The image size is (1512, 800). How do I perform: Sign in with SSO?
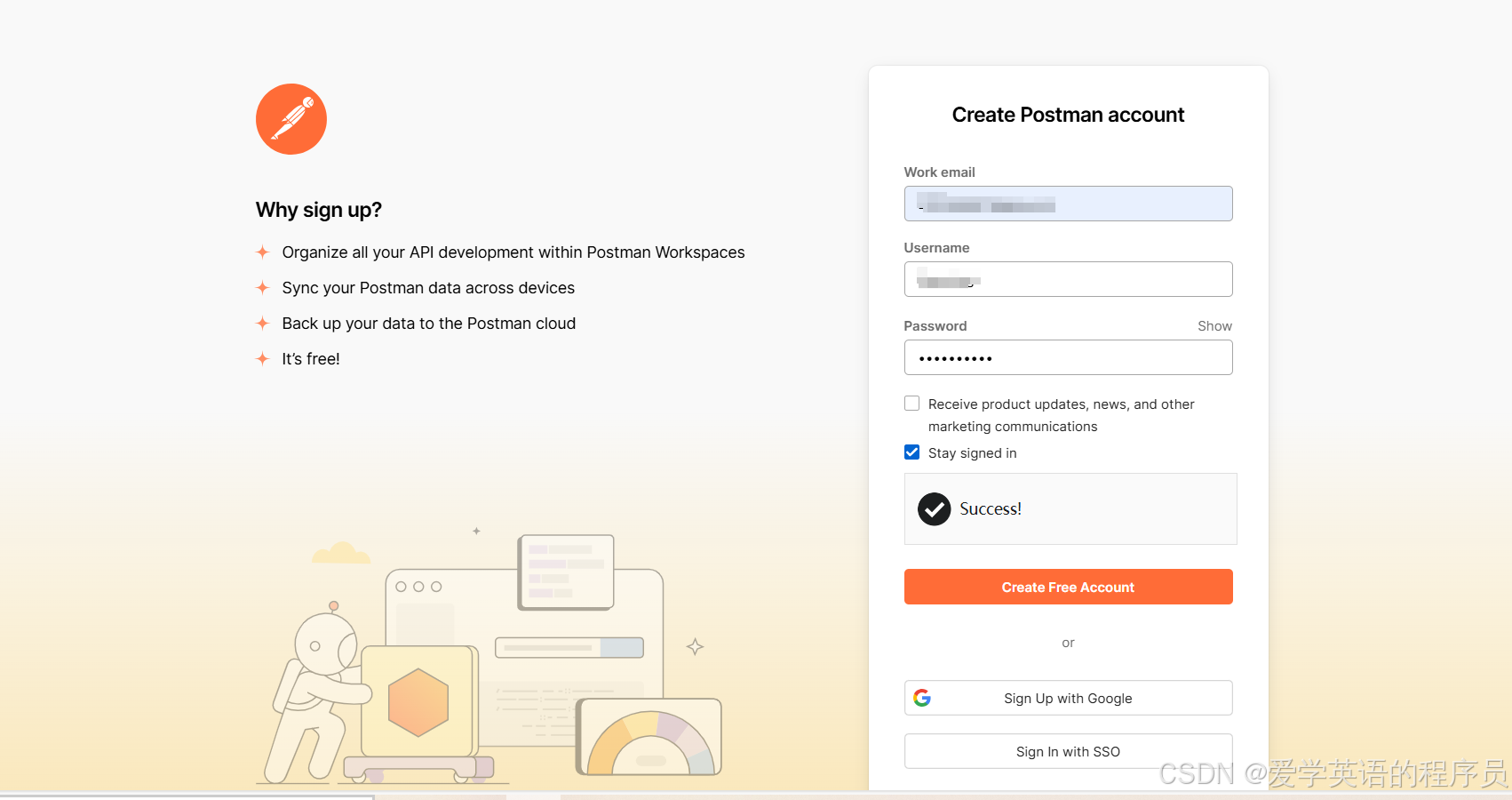click(x=1068, y=751)
